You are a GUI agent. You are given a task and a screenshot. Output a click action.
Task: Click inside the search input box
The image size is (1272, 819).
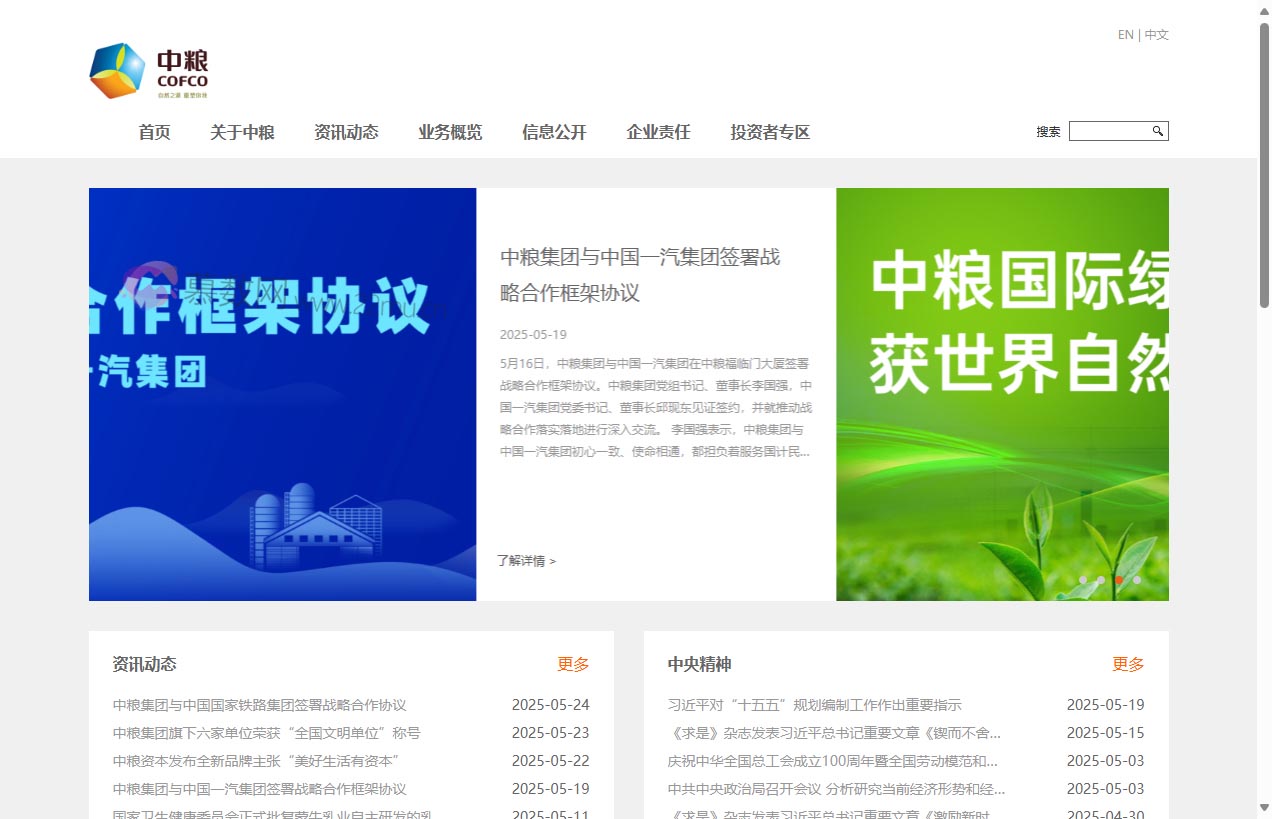(1110, 130)
